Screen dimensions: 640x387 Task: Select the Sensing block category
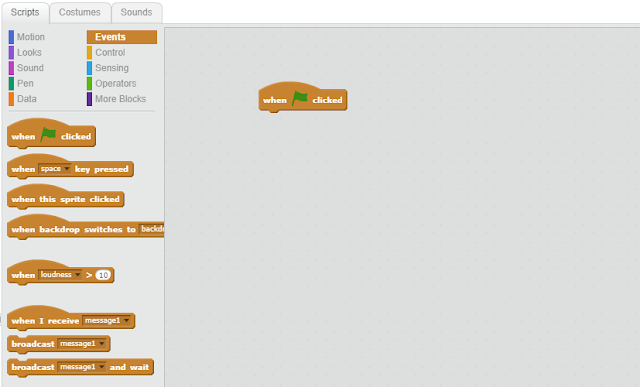pos(108,68)
